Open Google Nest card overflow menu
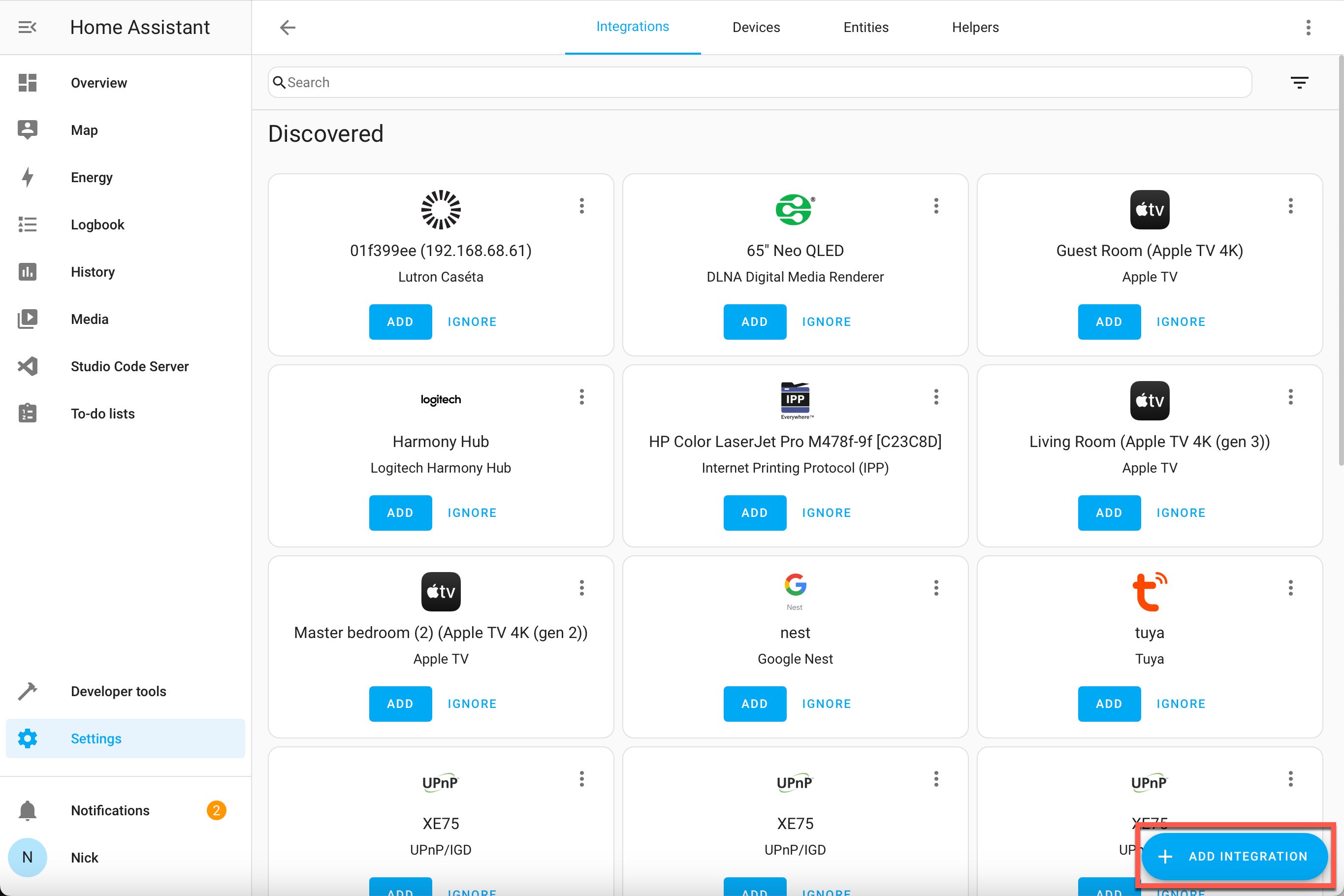Image resolution: width=1344 pixels, height=896 pixels. pyautogui.click(x=936, y=587)
